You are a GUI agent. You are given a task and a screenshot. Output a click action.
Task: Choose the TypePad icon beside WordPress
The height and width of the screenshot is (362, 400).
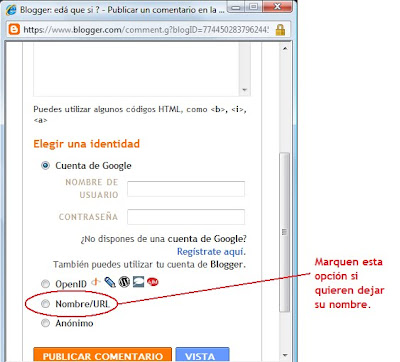[x=138, y=282]
